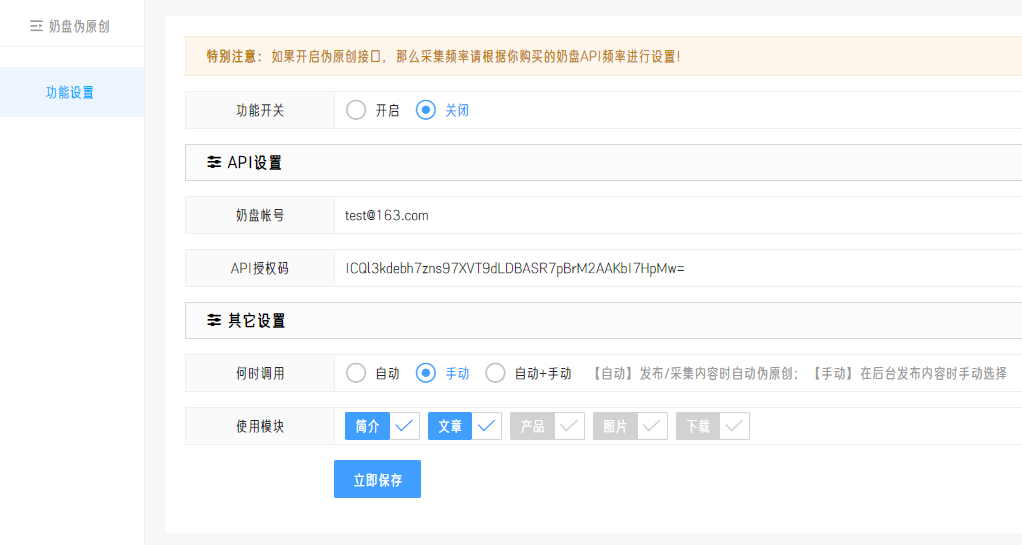Image resolution: width=1022 pixels, height=545 pixels.
Task: Focus the 奶盘帐号 input field
Action: [x=678, y=215]
